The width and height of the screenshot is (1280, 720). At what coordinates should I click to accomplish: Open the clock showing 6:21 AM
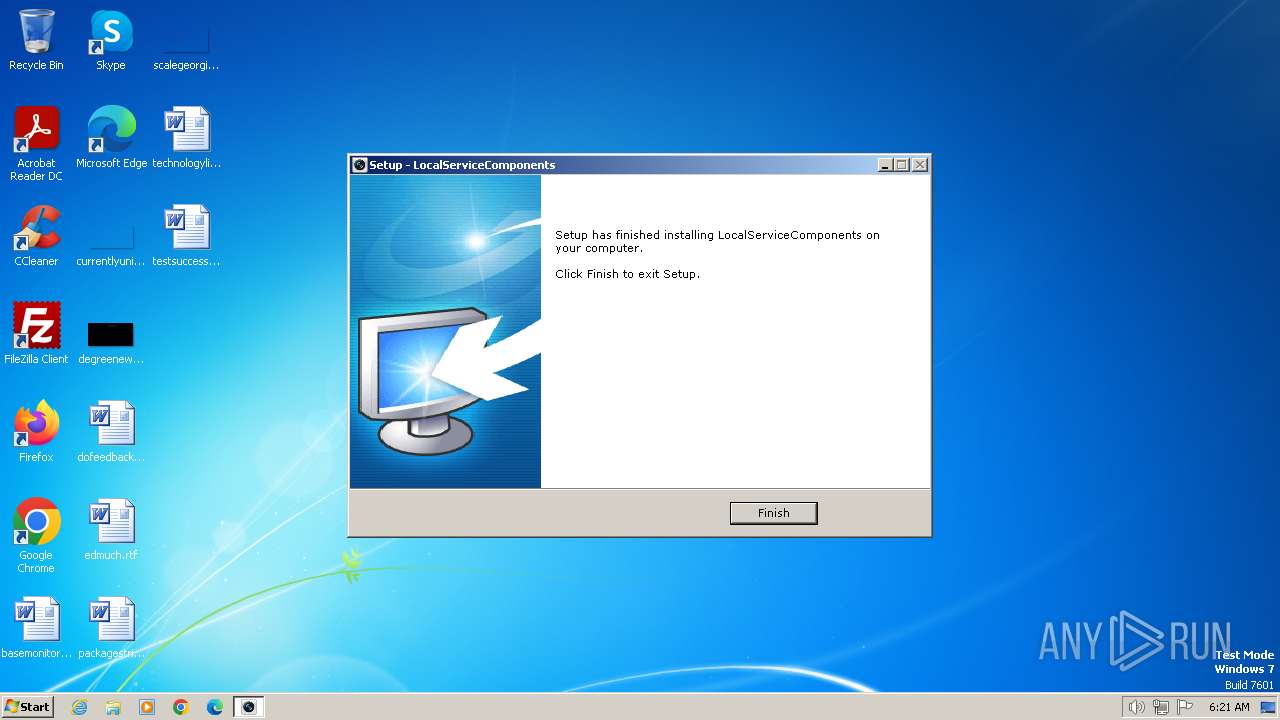click(x=1229, y=707)
